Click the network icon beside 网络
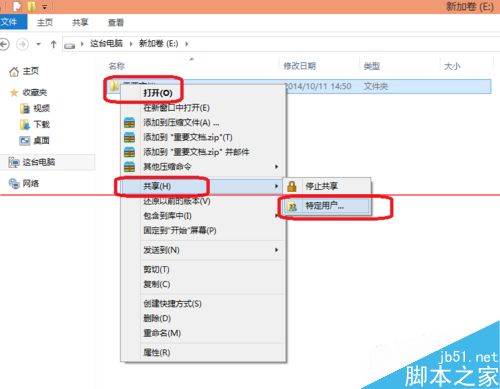This screenshot has height=389, width=500. [x=14, y=183]
